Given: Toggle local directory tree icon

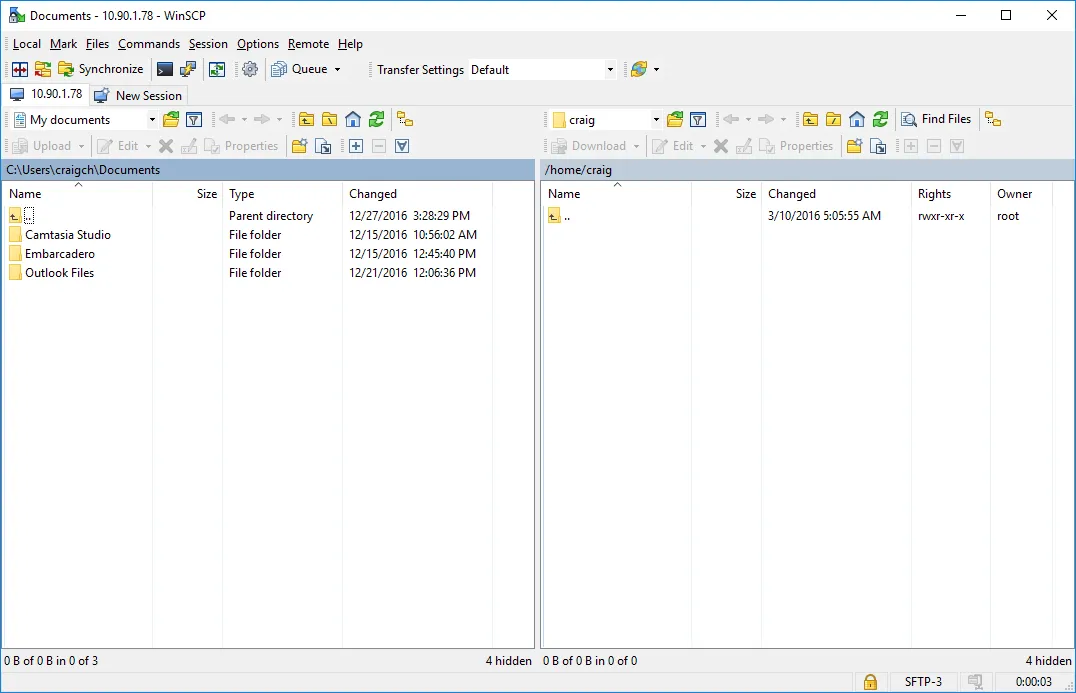Looking at the screenshot, I should coord(405,120).
